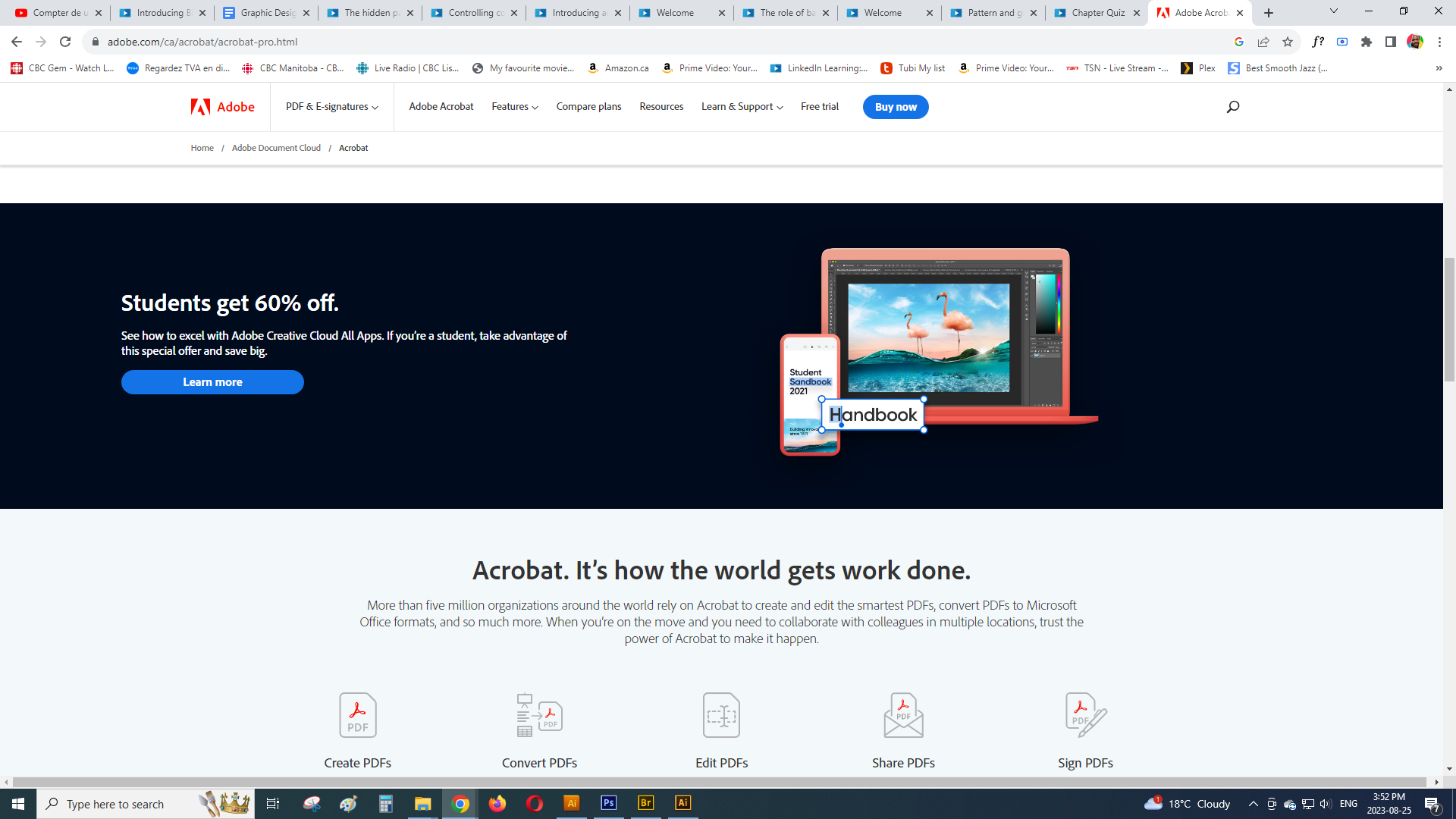
Task: Open the Compare plans menu item
Action: tap(588, 107)
